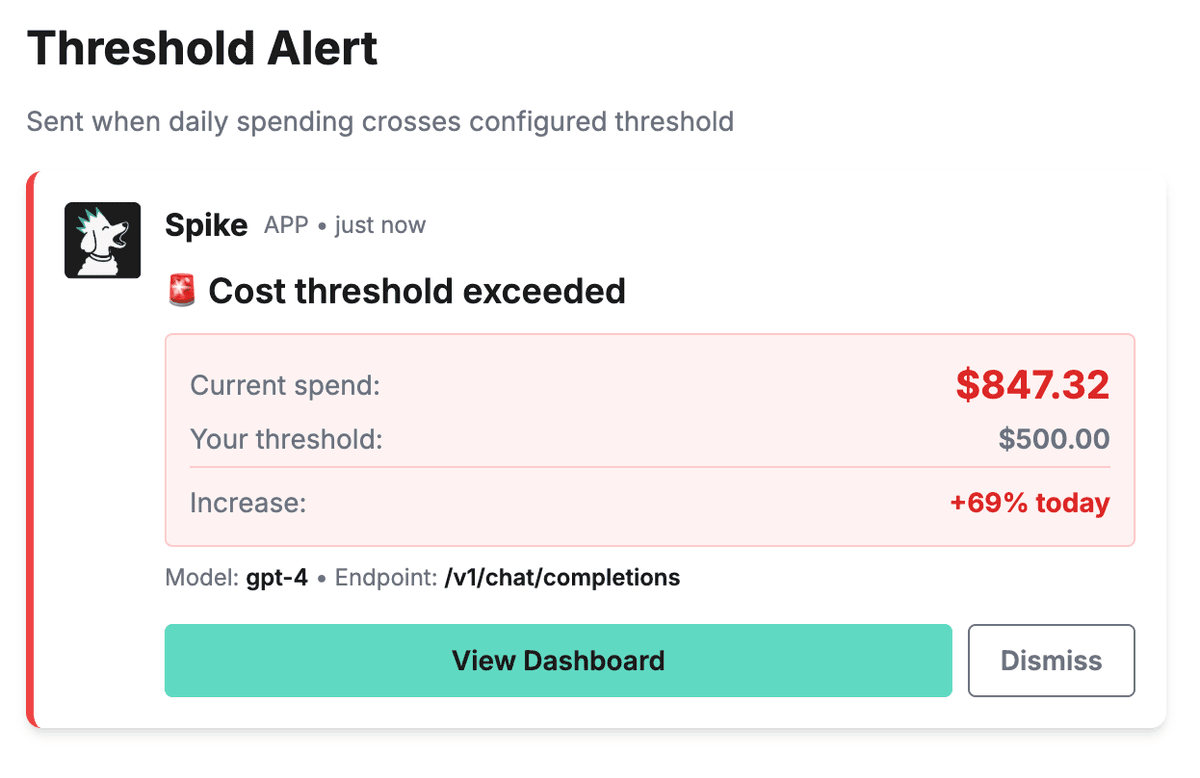Open details via the Cost threshold exceeded heading
This screenshot has height=778, width=1200.
click(416, 291)
